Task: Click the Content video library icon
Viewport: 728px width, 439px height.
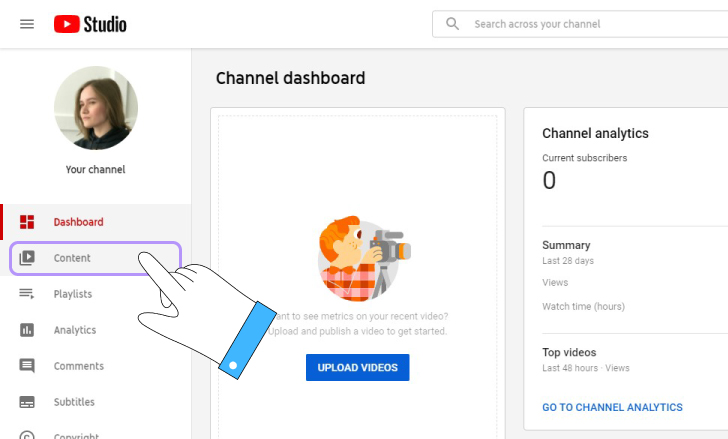Action: pos(27,258)
